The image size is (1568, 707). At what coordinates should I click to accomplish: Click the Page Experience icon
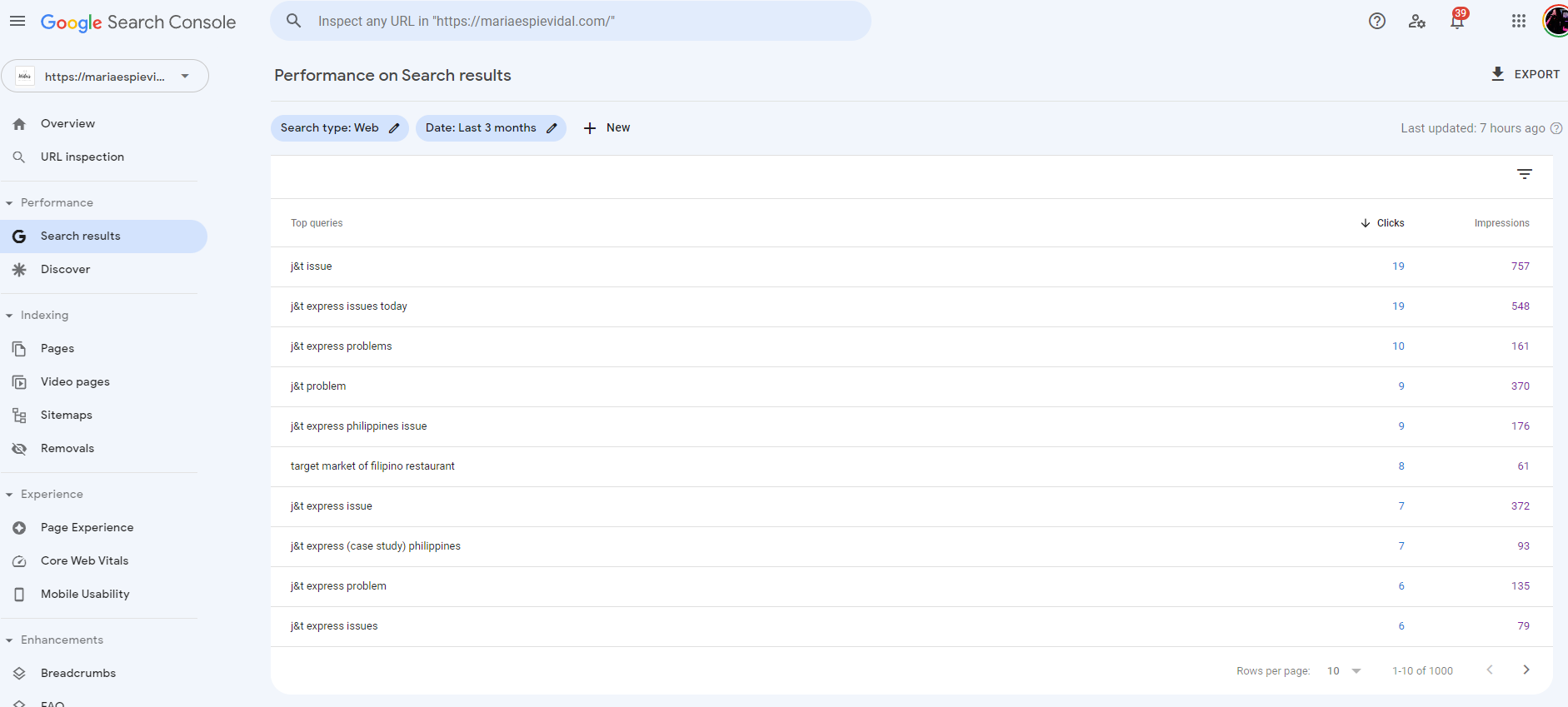(19, 528)
